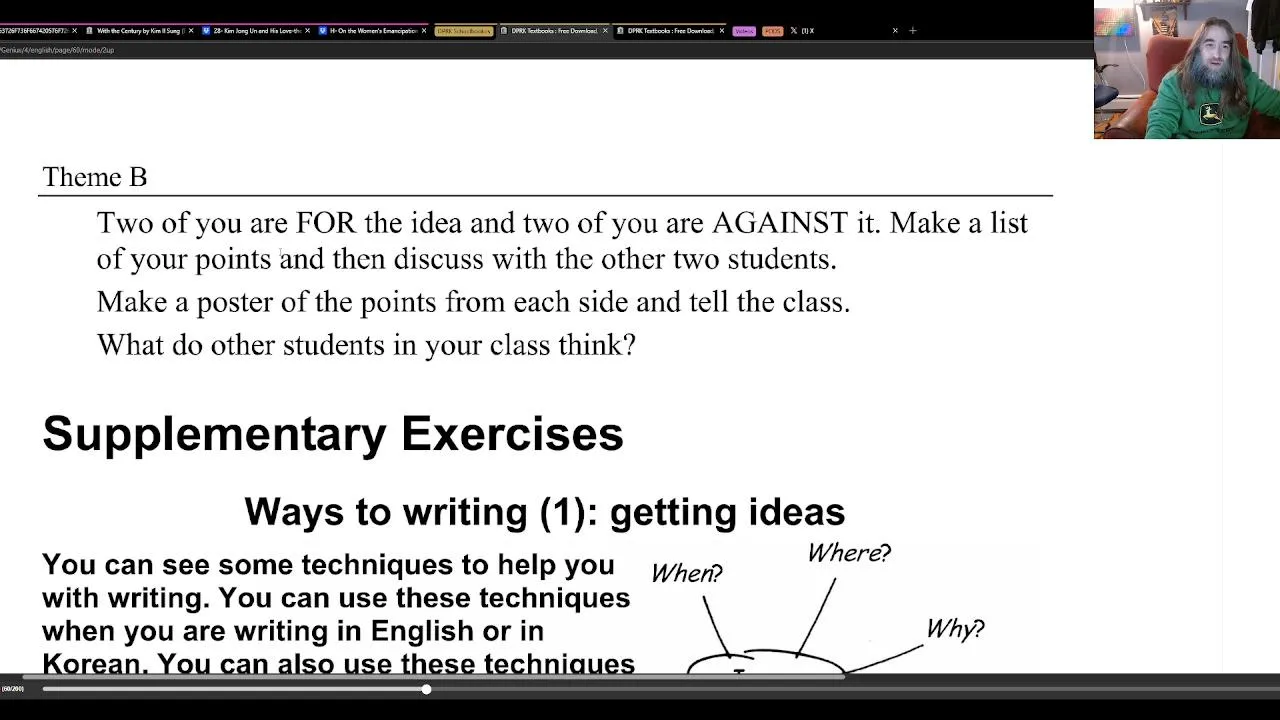Open the '28- Kim Jong Un and His Love' tab
The height and width of the screenshot is (720, 1280).
pos(255,31)
